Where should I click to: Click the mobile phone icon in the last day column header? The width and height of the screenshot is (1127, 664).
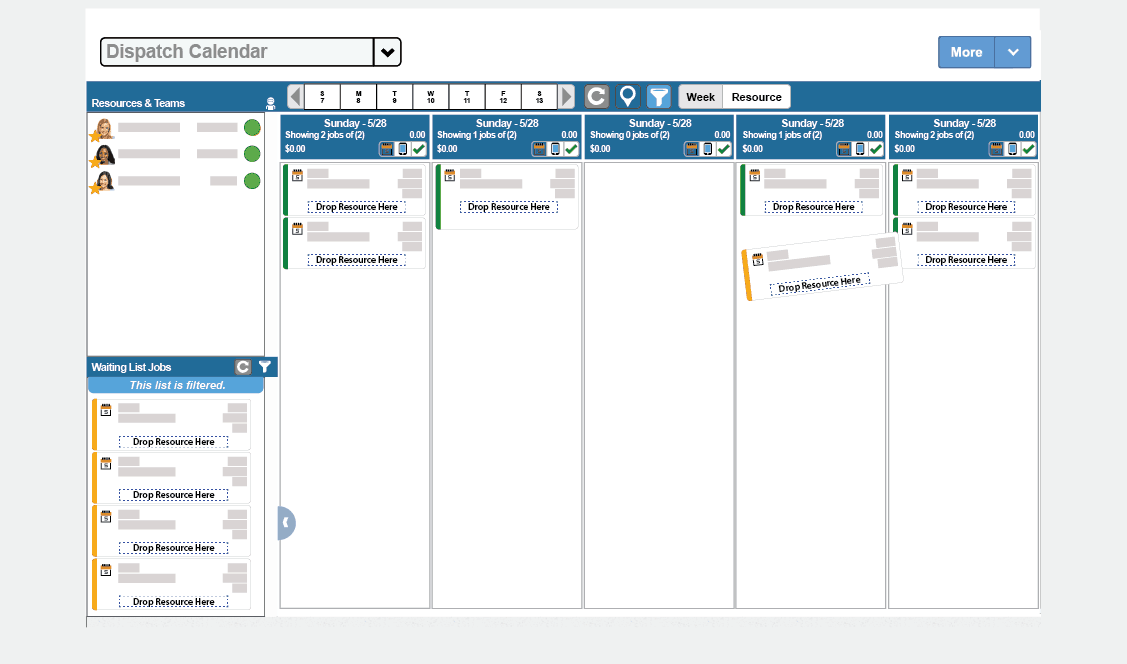[x=1013, y=149]
